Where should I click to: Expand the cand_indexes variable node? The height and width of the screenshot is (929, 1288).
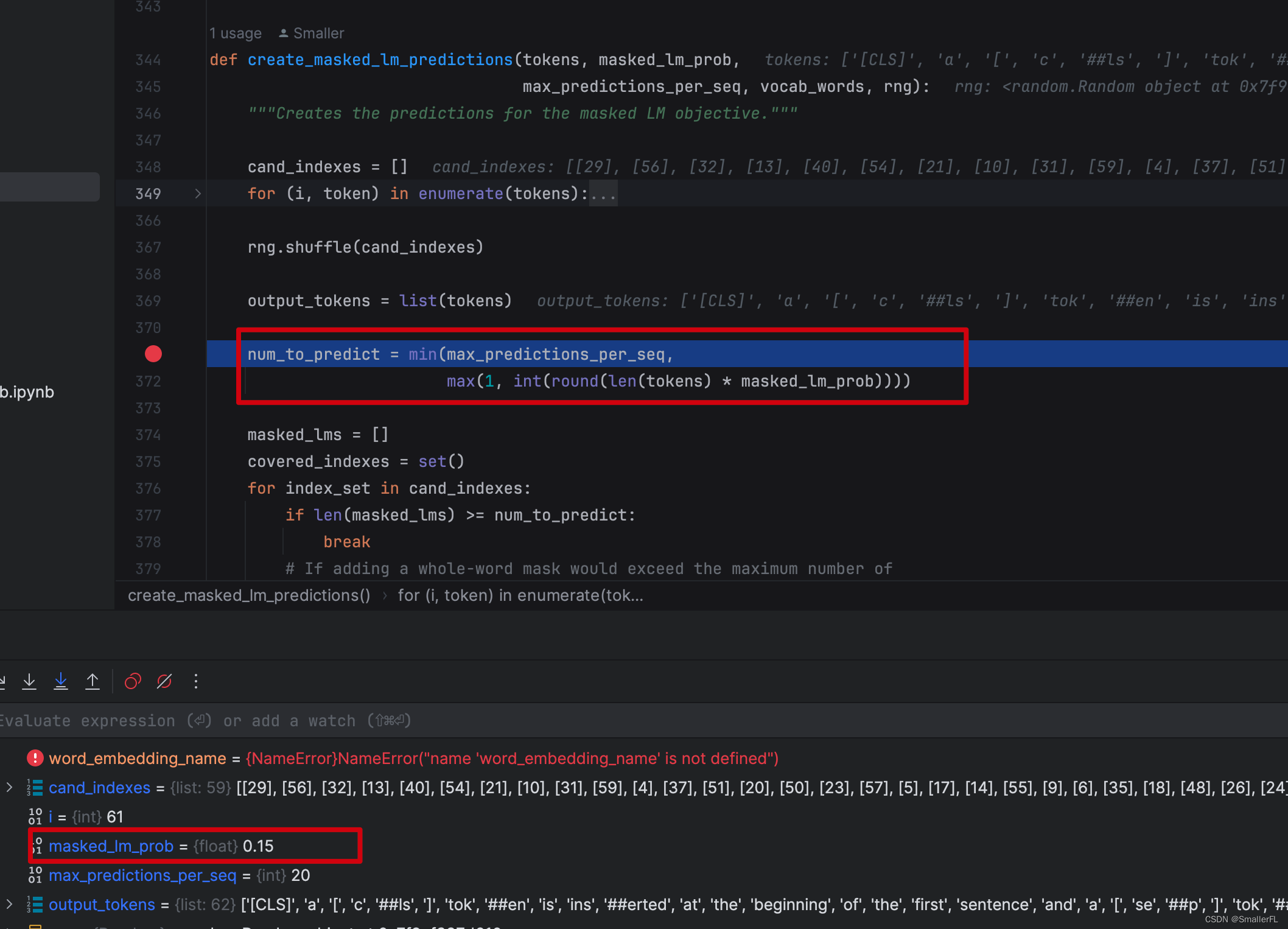pyautogui.click(x=9, y=787)
